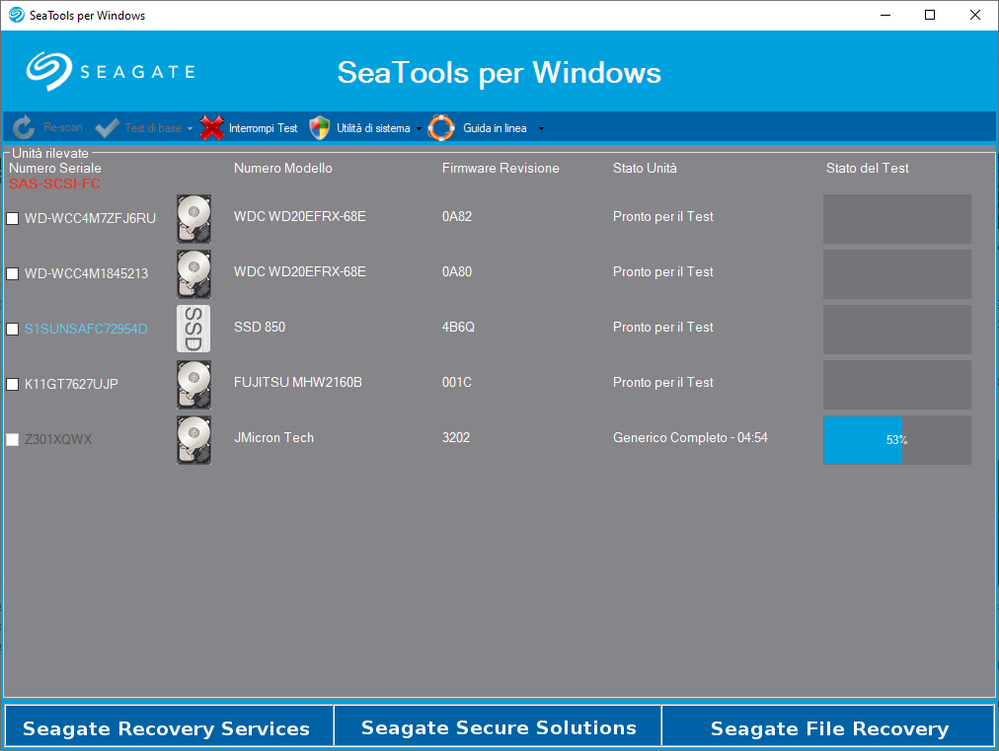Expand the Test di base dropdown arrow
999x751 pixels.
pyautogui.click(x=190, y=129)
